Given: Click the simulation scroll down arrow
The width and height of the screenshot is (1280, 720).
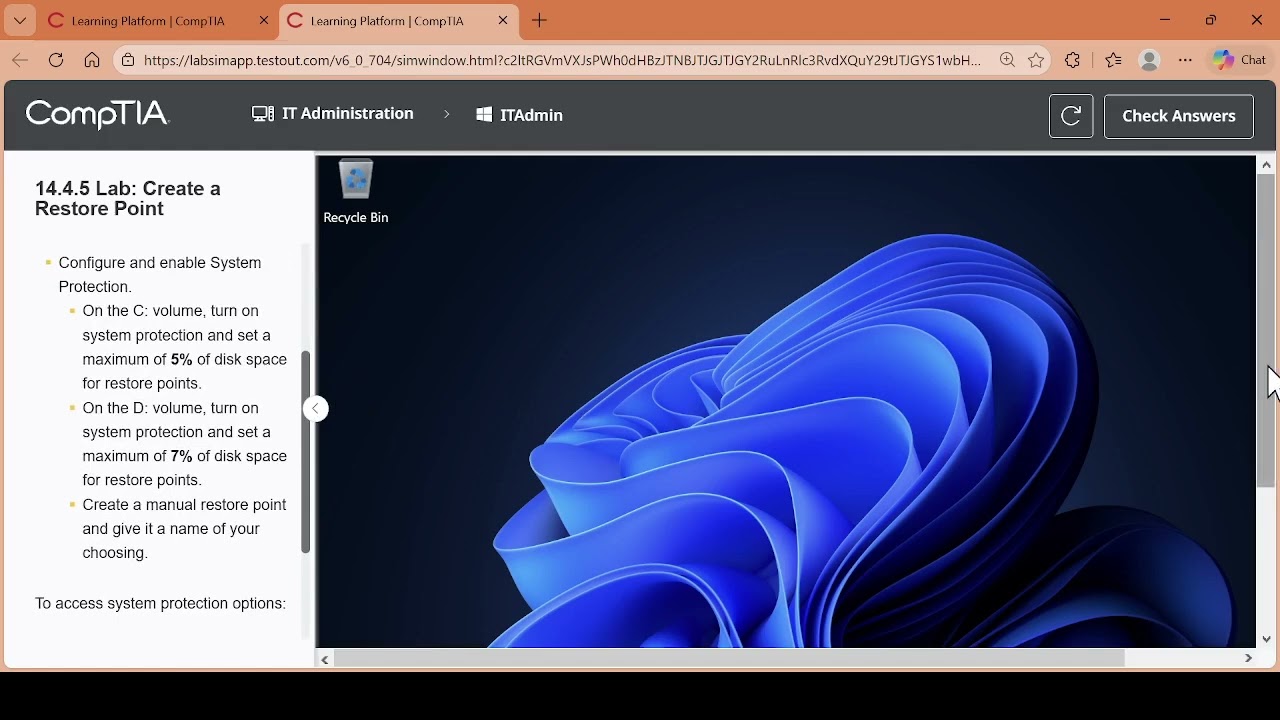Looking at the screenshot, I should [1266, 639].
